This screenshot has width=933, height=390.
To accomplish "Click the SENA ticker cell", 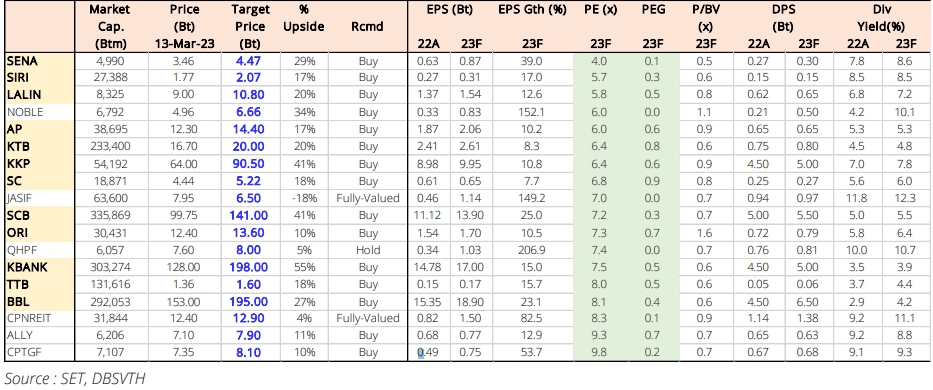I will [x=40, y=60].
